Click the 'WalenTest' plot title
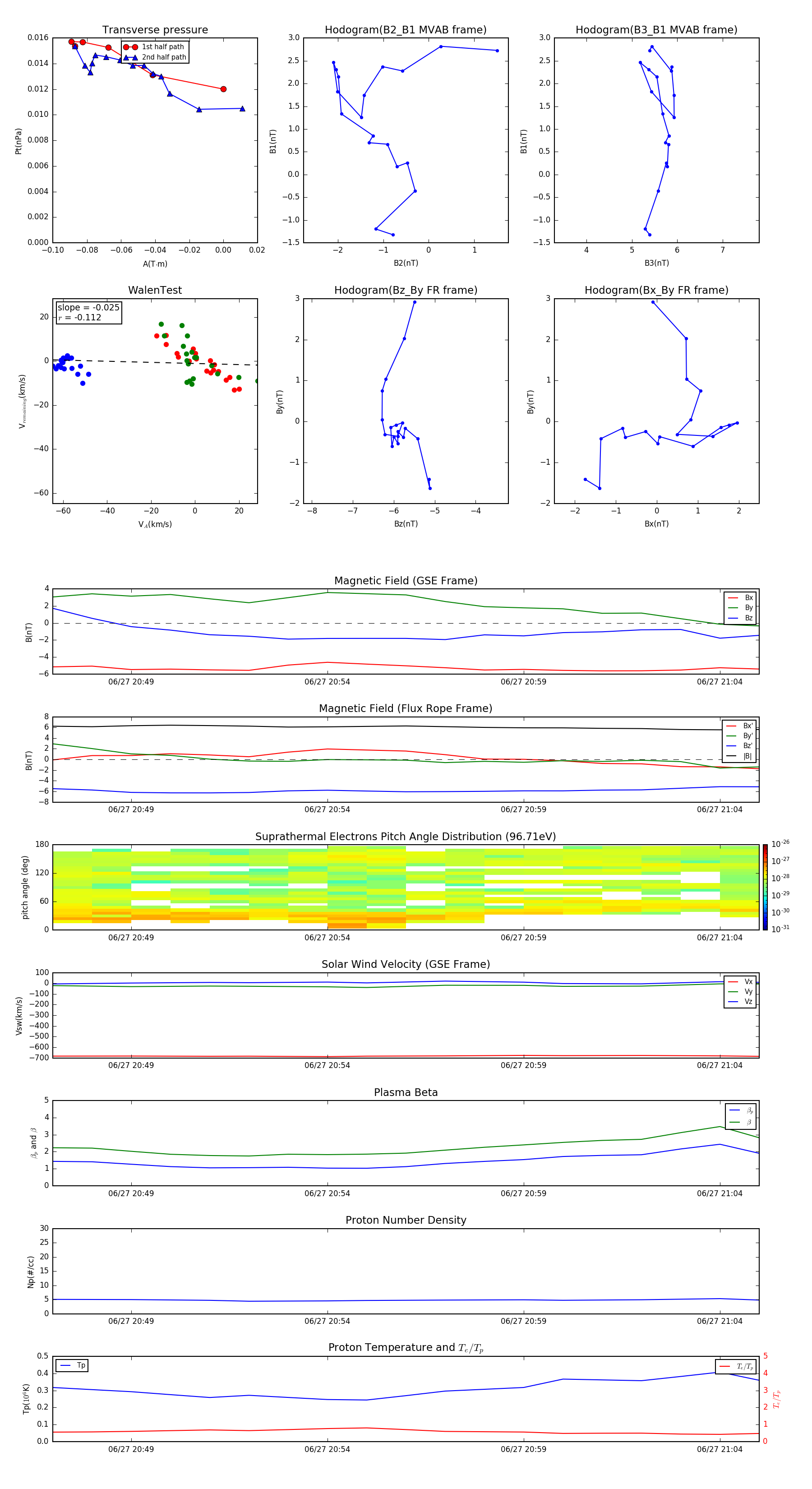 (155, 290)
